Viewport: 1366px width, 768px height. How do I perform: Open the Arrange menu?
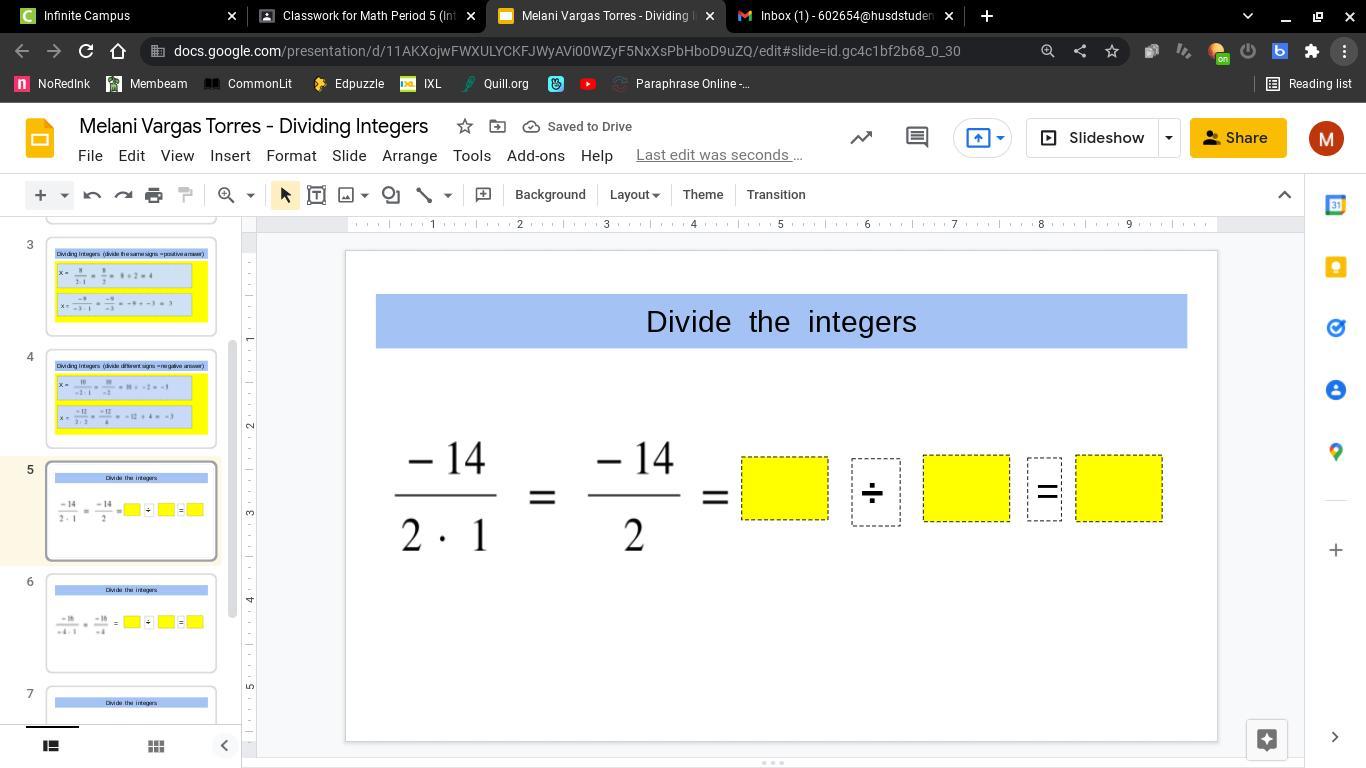409,156
